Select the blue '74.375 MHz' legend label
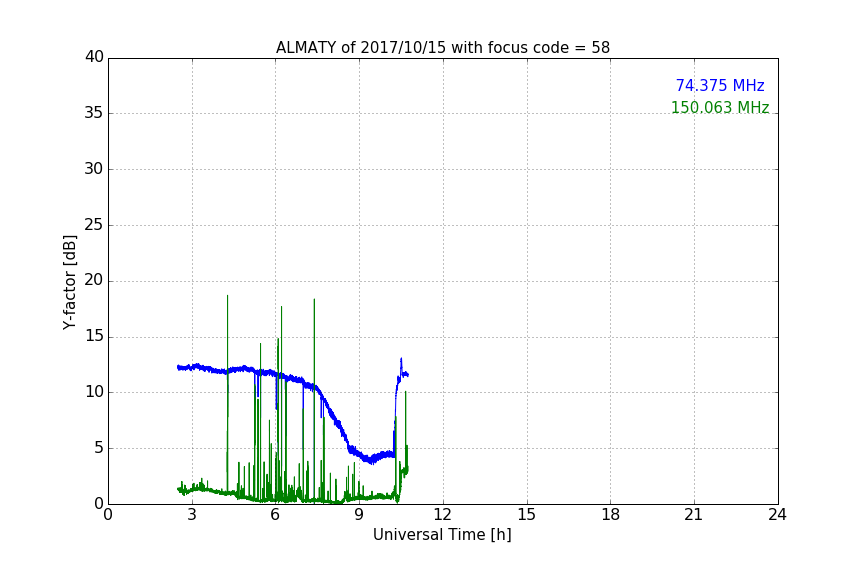The image size is (864, 576). (x=720, y=86)
